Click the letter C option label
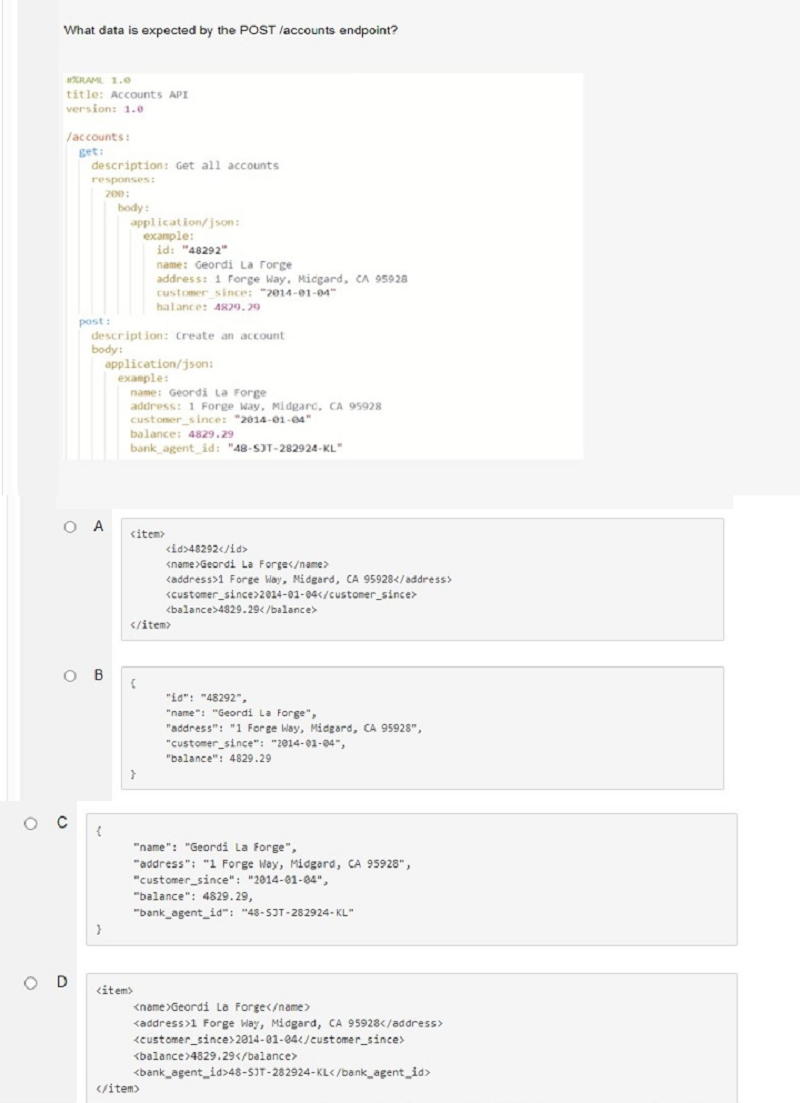 point(62,824)
